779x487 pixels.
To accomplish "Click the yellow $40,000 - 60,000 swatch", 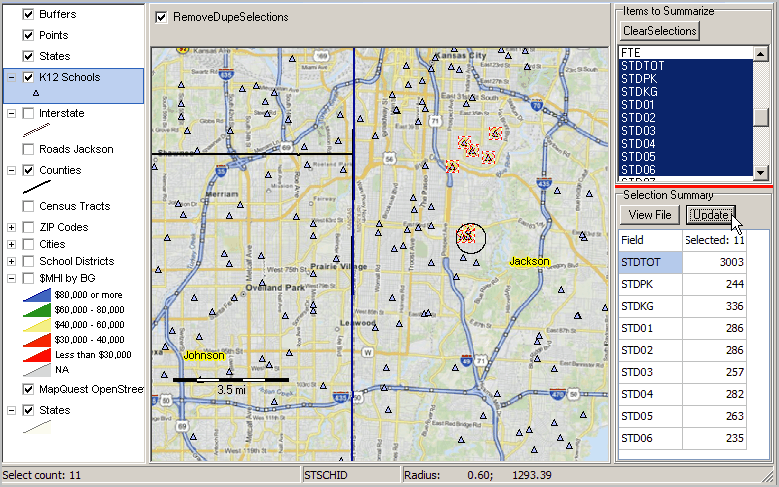I will point(37,325).
